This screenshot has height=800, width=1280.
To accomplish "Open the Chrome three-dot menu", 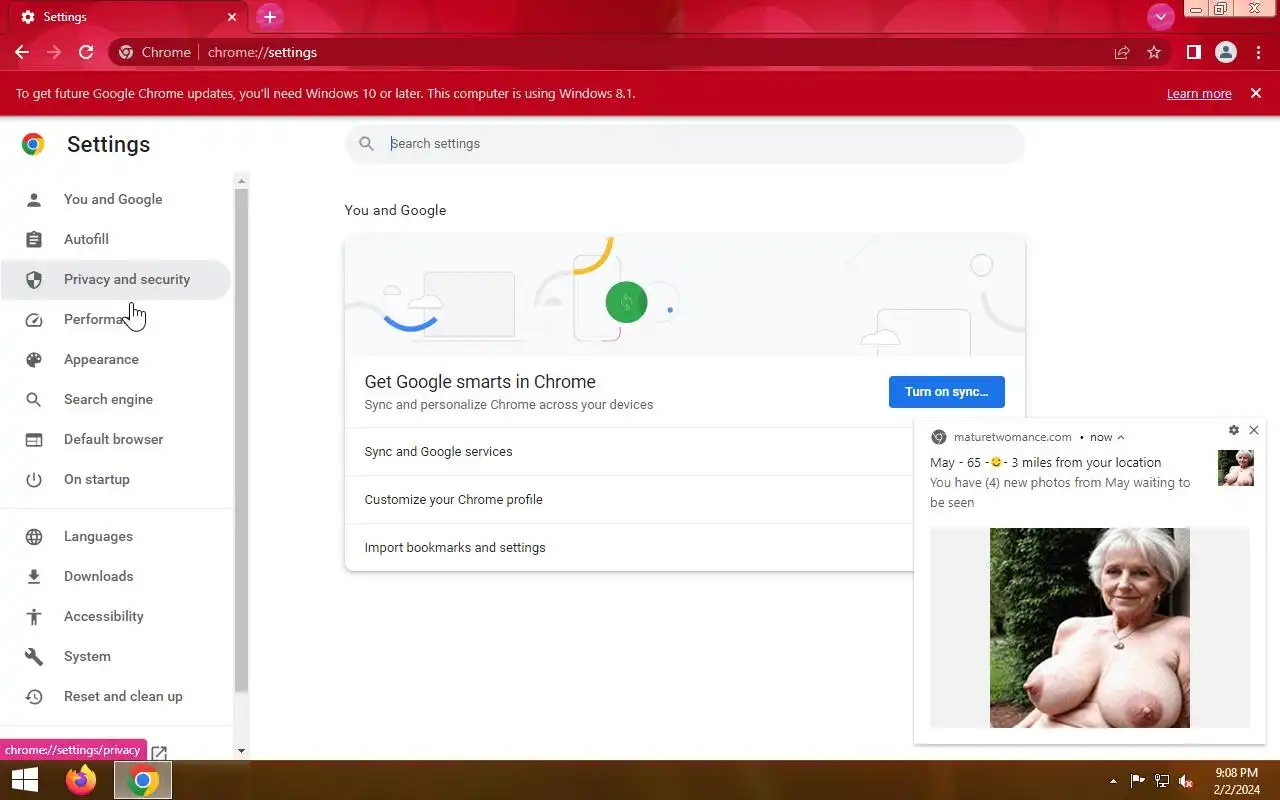I will (x=1258, y=52).
